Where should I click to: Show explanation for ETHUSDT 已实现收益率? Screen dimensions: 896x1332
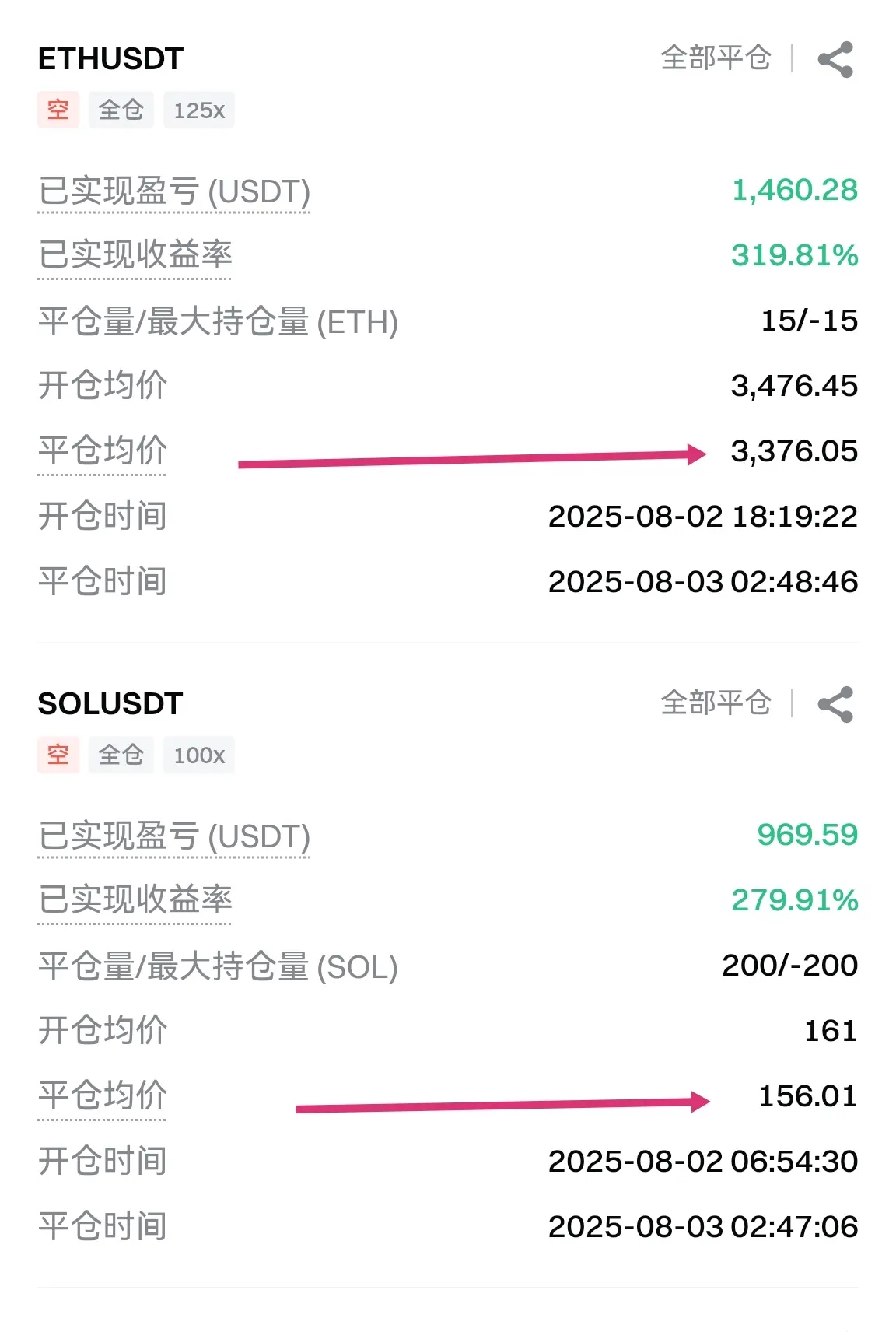135,257
